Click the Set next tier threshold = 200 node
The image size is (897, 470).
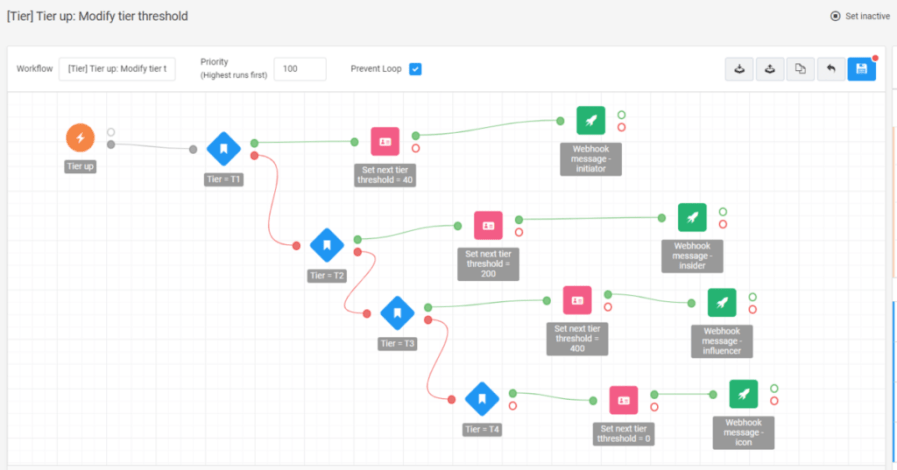tap(488, 225)
